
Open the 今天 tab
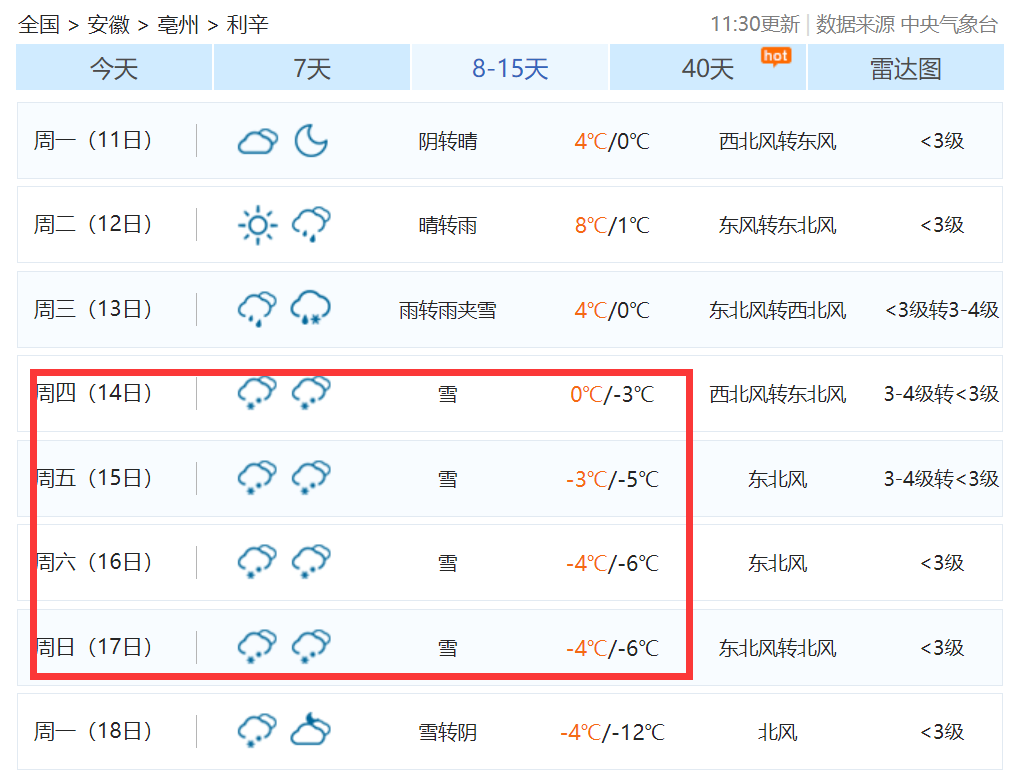coord(114,68)
